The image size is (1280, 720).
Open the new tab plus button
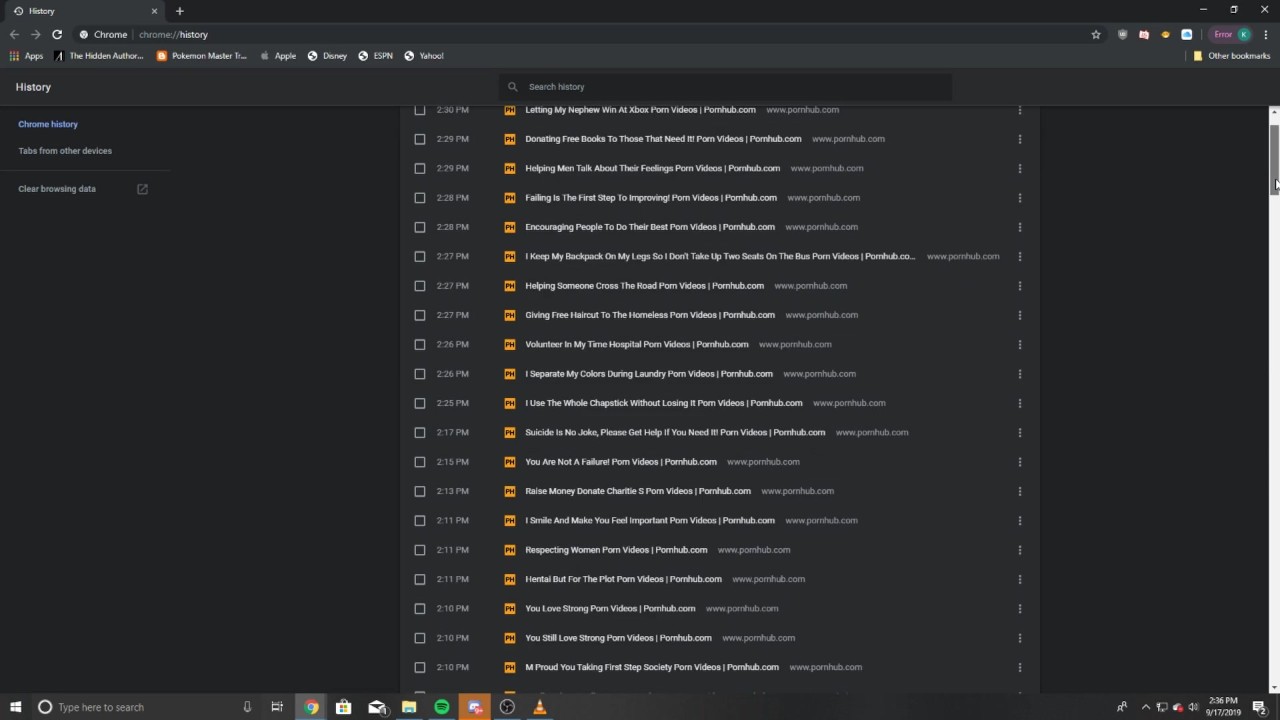click(x=180, y=11)
